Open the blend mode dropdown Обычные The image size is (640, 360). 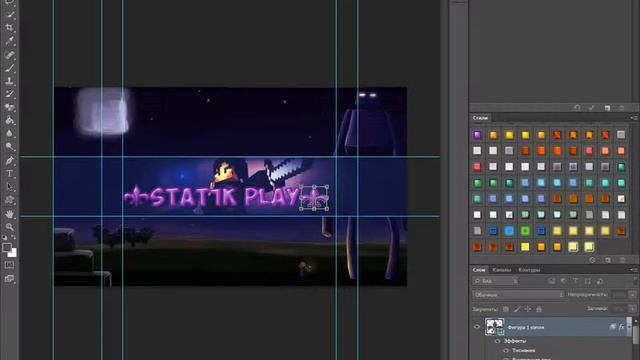[x=518, y=294]
